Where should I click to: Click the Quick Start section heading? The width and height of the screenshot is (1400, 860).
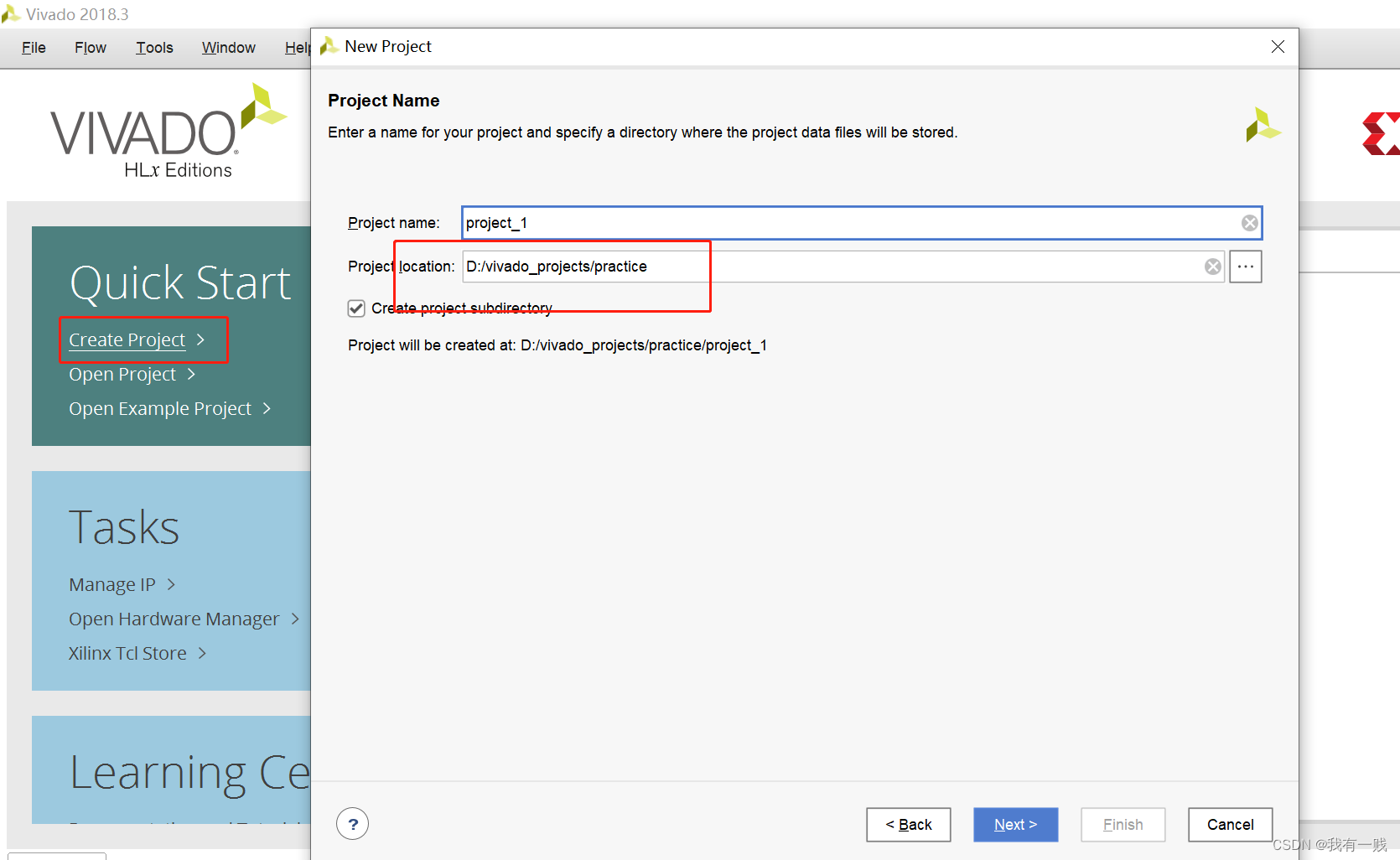(x=180, y=283)
